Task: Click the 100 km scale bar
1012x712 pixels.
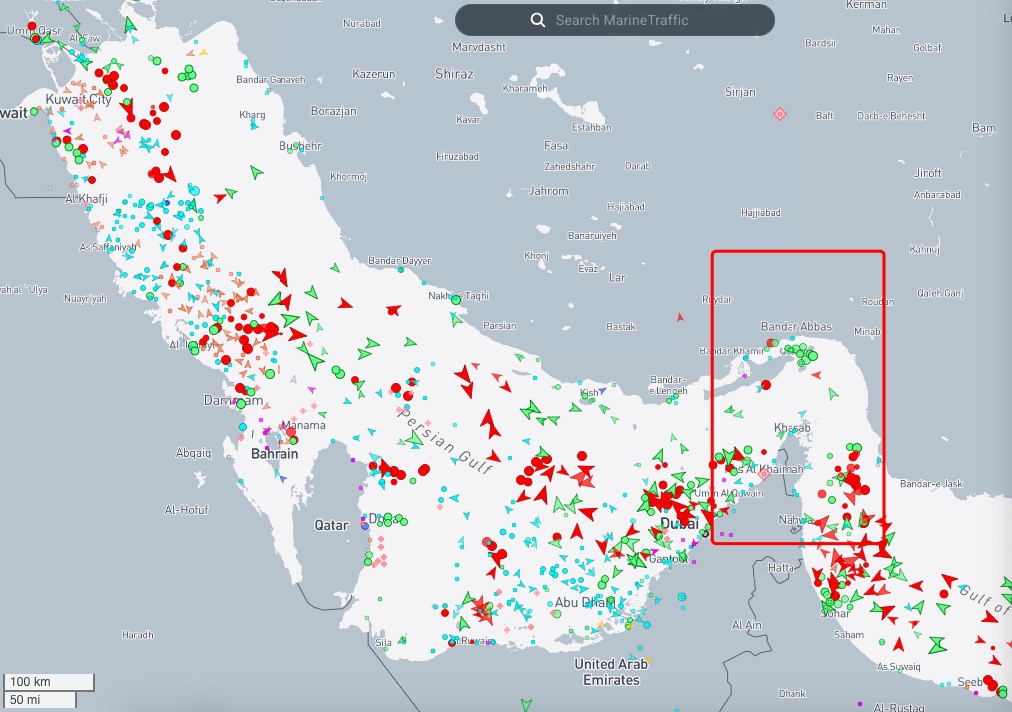Action: pos(48,681)
